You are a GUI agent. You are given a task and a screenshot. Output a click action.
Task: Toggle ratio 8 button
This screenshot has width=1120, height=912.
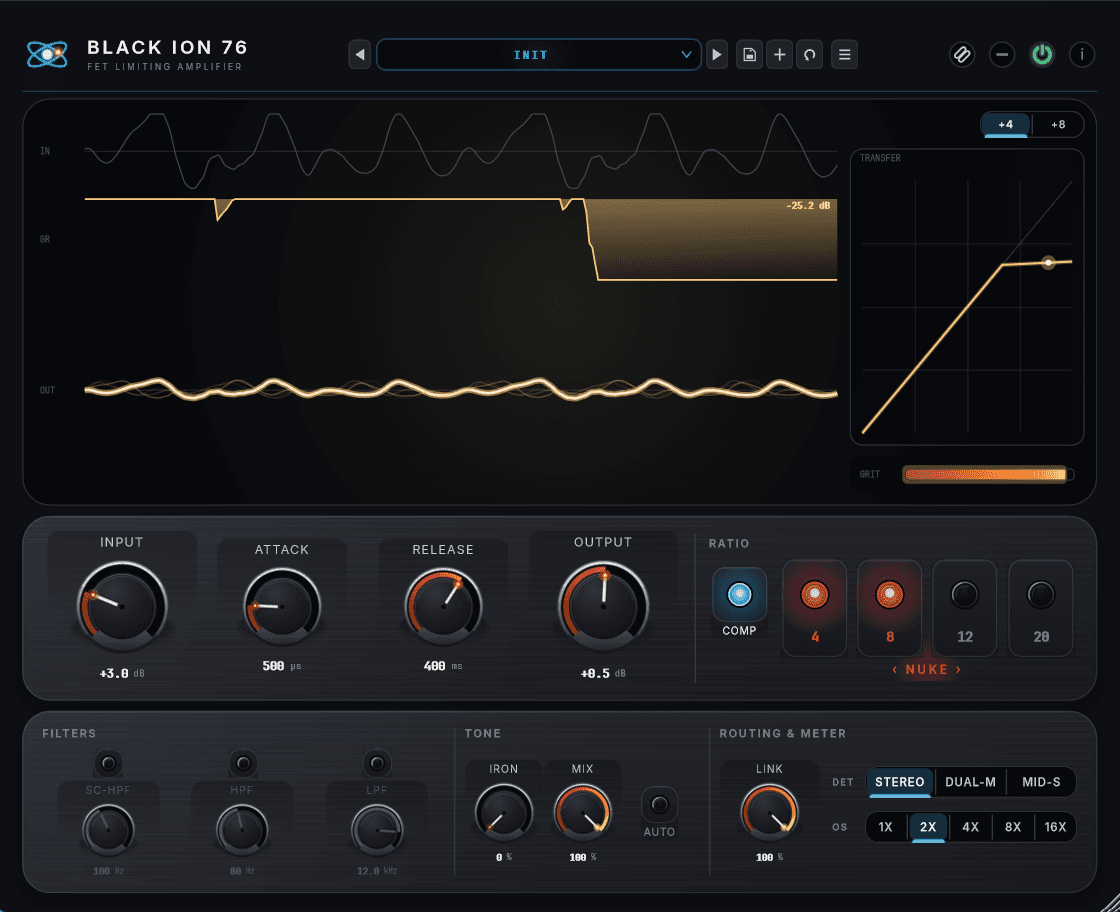click(889, 607)
